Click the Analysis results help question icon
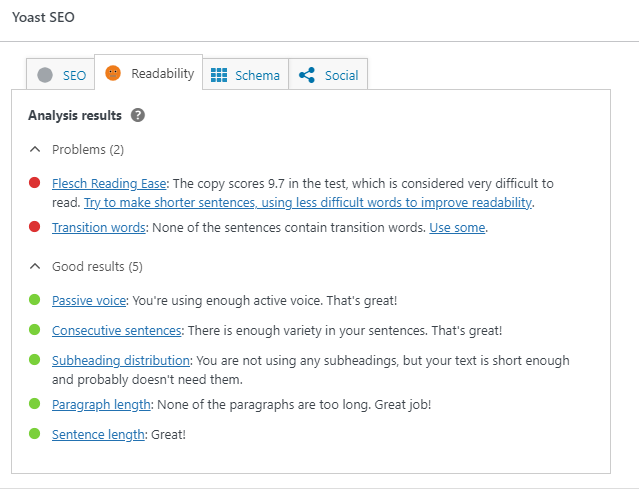This screenshot has width=639, height=494. [x=138, y=115]
